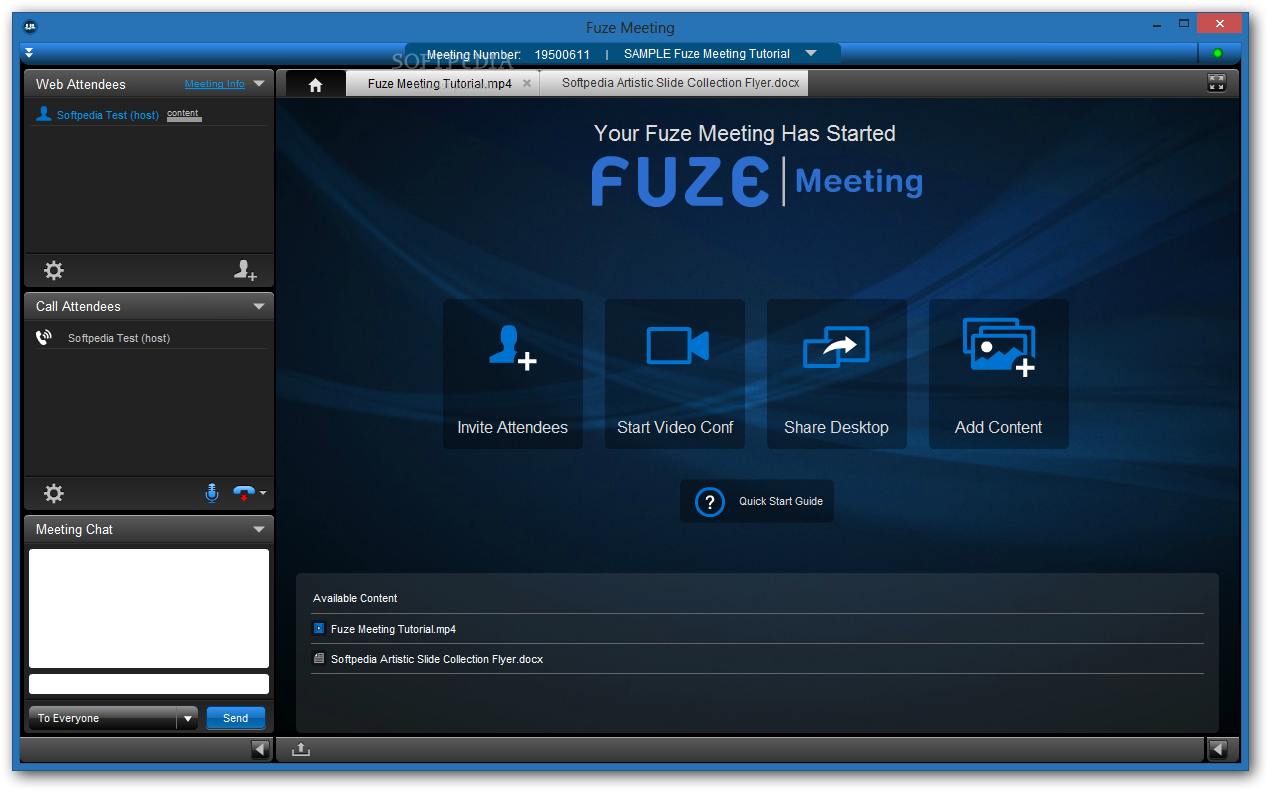
Task: Click the chat message input field
Action: tap(149, 684)
